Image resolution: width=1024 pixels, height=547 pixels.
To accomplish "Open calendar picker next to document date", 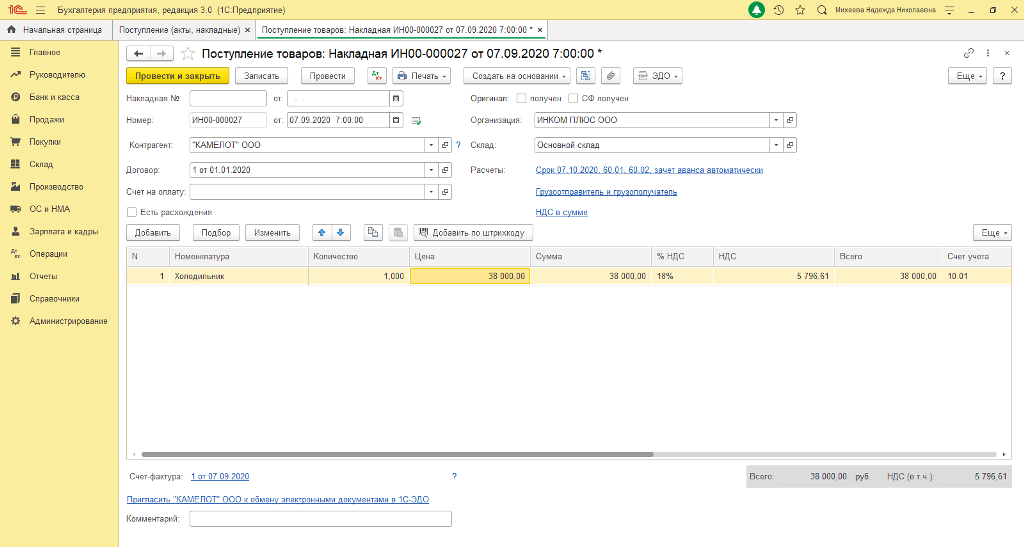I will [x=396, y=121].
